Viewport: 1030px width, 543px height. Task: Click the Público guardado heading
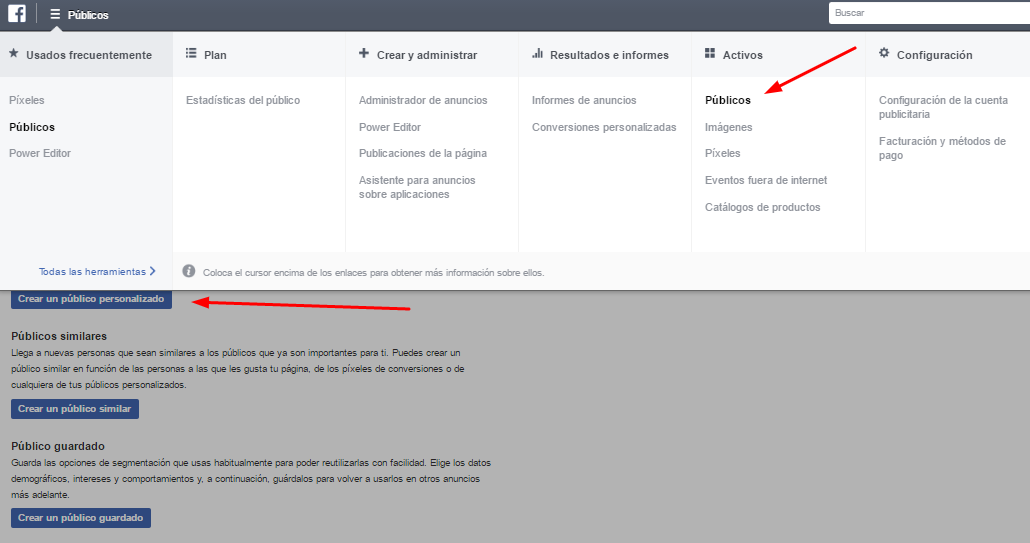click(x=58, y=446)
